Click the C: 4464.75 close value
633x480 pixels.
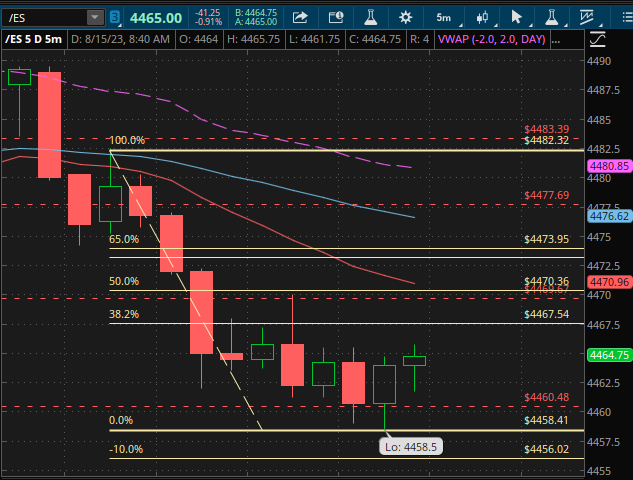[x=375, y=40]
